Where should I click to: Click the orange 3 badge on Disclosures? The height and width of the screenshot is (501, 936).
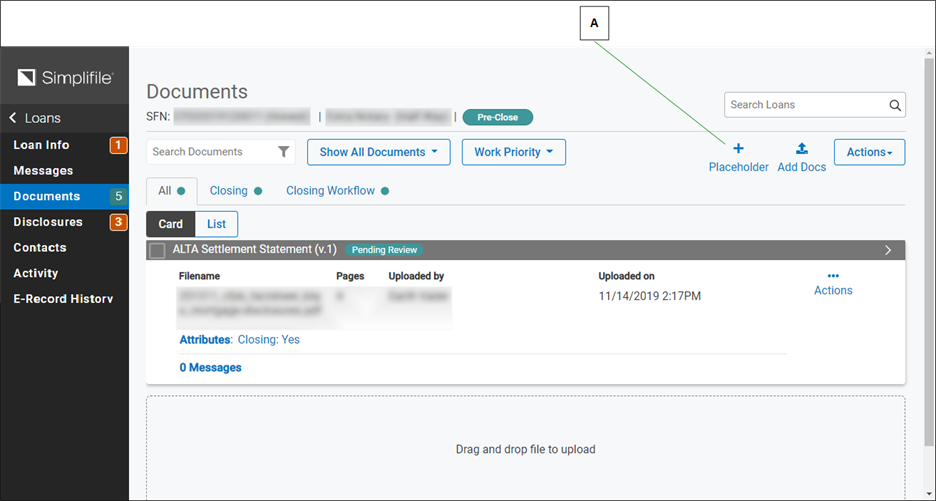click(118, 222)
